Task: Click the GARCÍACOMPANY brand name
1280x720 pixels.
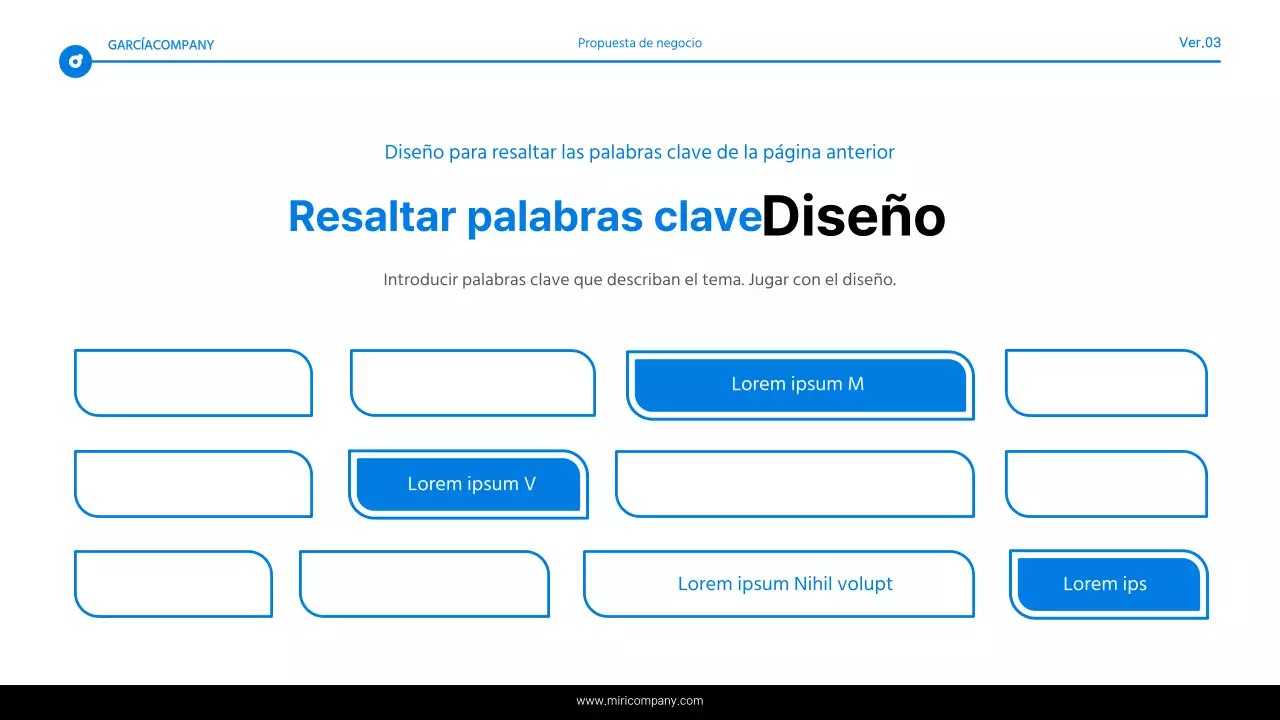Action: point(161,45)
